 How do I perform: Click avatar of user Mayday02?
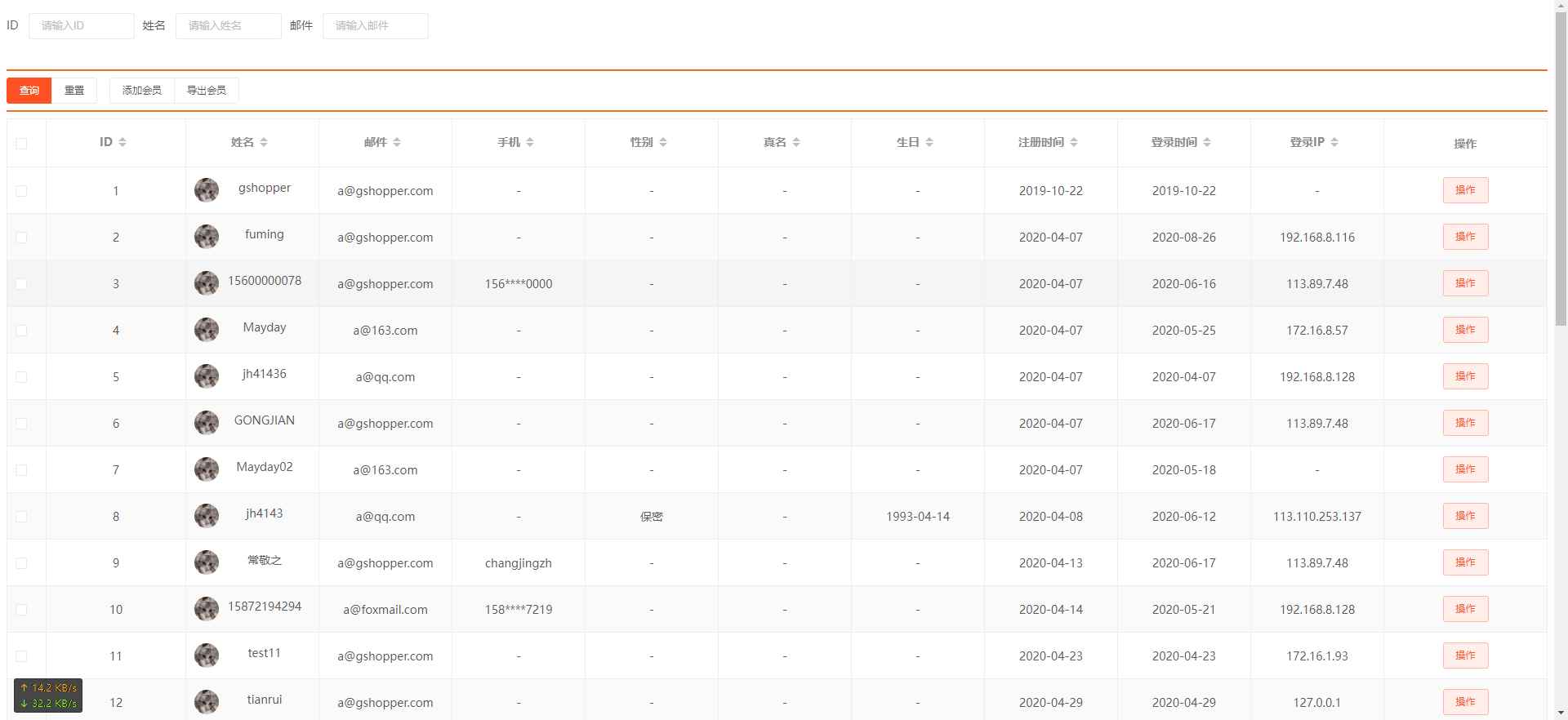pos(207,469)
